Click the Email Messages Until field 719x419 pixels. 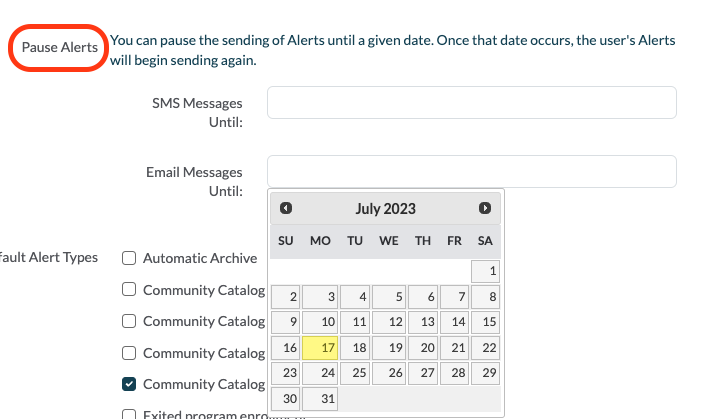coord(471,172)
